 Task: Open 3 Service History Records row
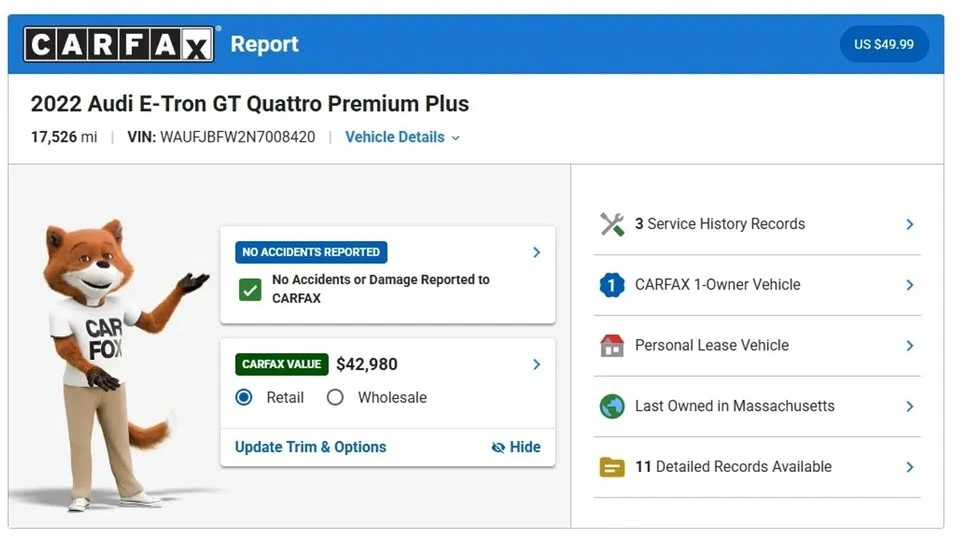click(757, 224)
